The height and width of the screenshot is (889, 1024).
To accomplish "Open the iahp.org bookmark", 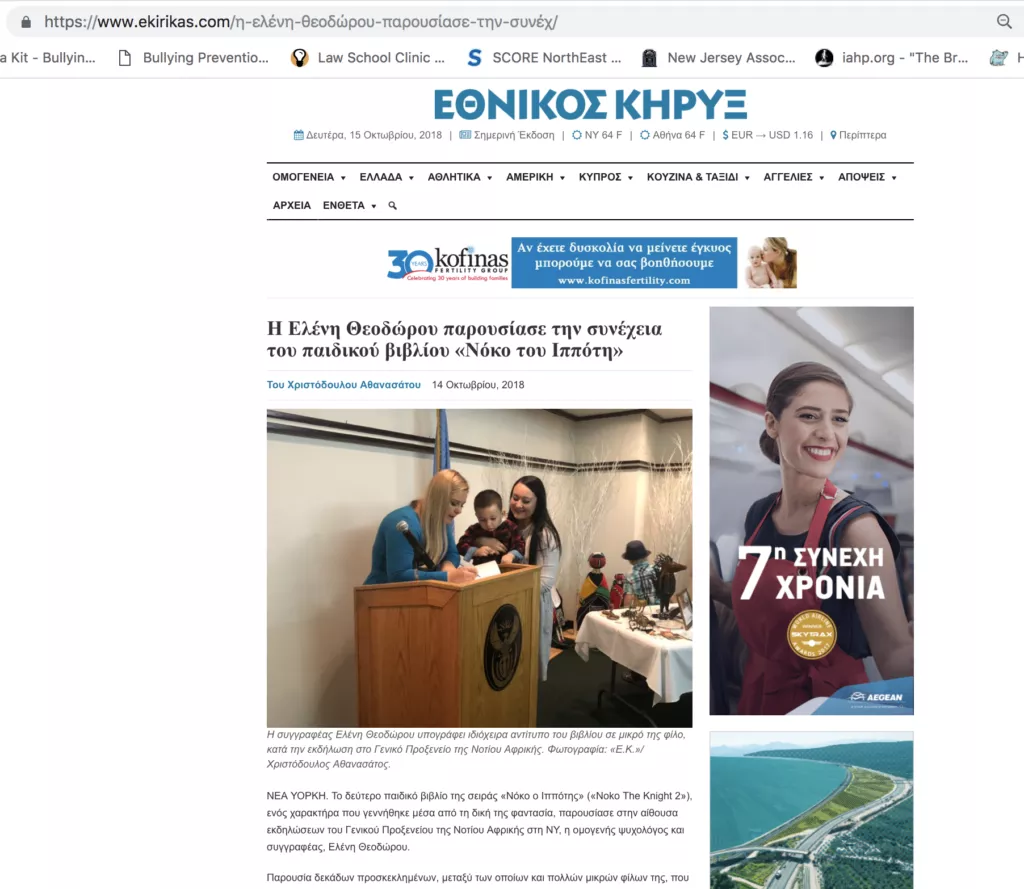I will pos(891,57).
